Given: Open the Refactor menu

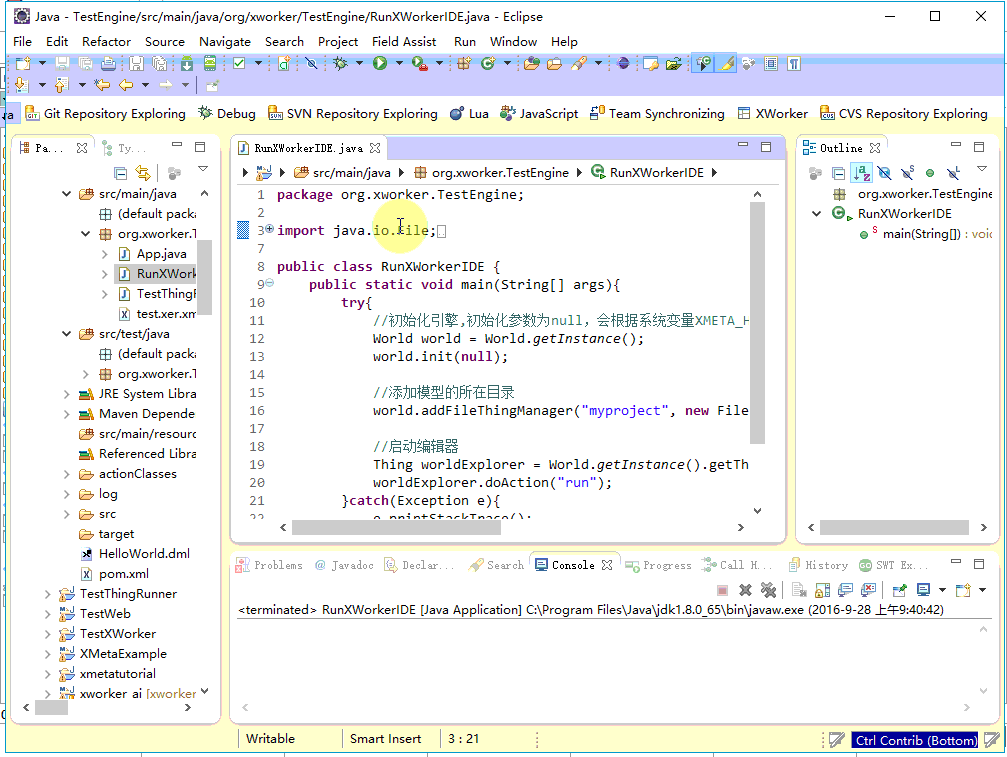Looking at the screenshot, I should coord(106,42).
